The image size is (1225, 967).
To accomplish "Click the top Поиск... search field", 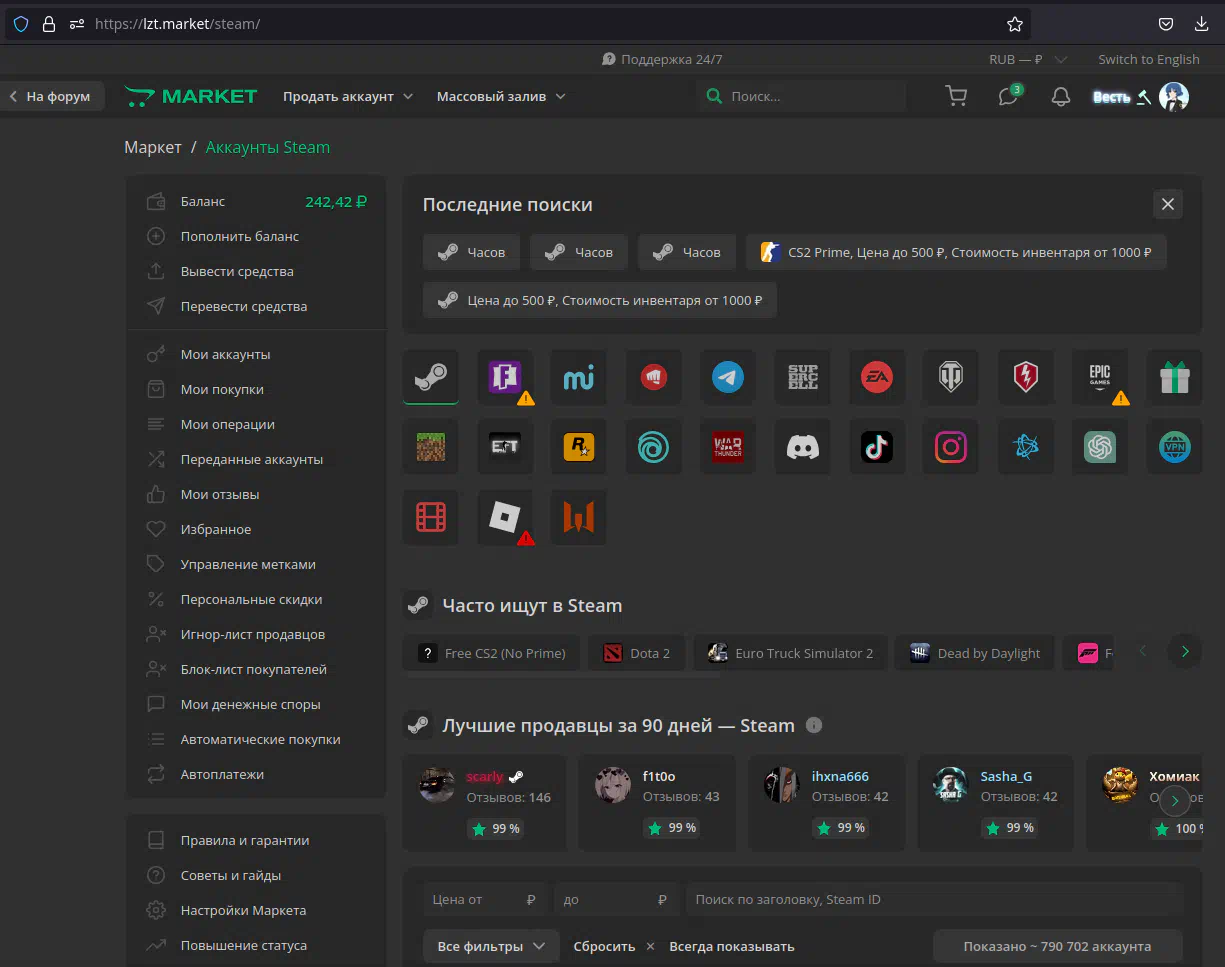I will pos(802,96).
